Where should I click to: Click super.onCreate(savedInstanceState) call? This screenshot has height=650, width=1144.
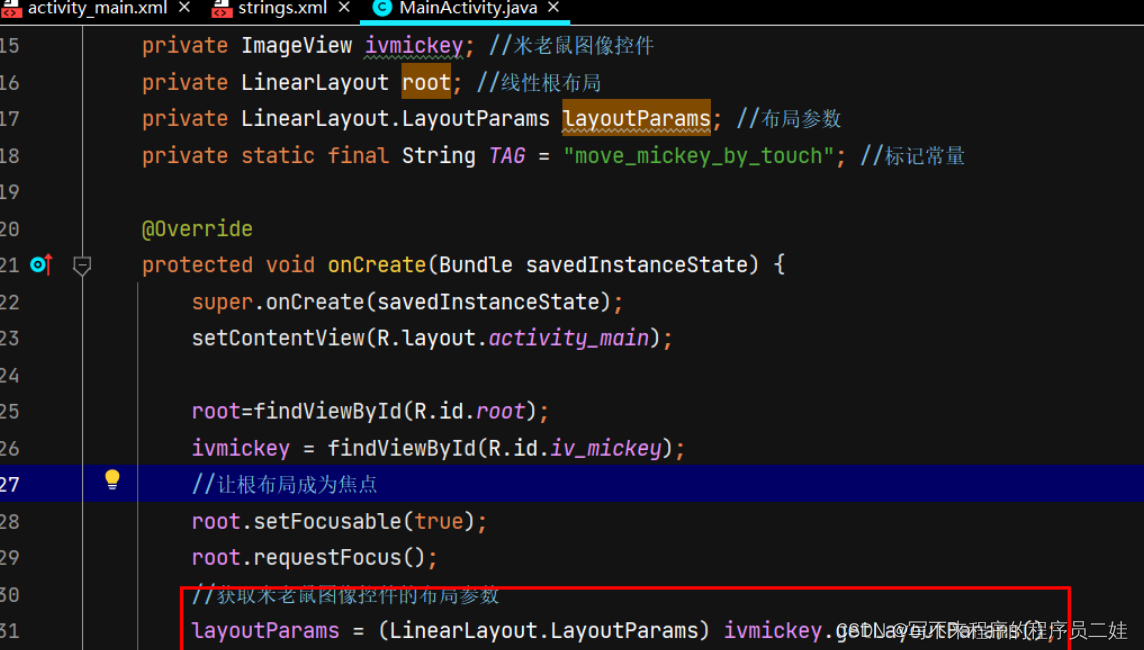point(401,302)
